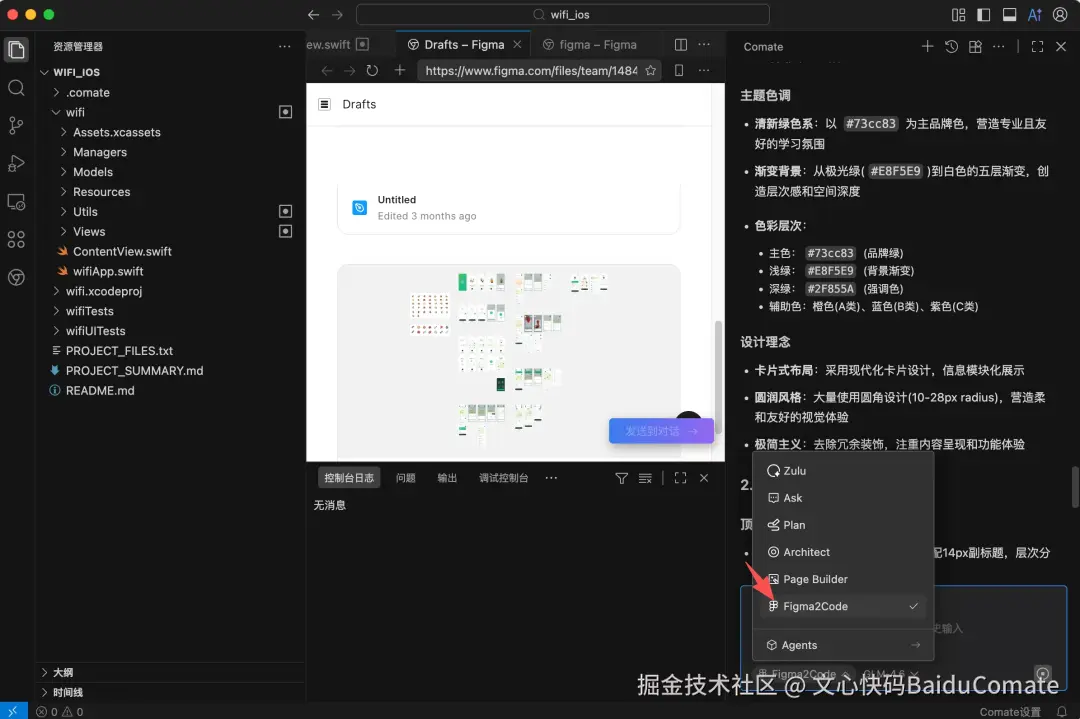Open the Figma Drafts sidebar menu
1080x719 pixels.
point(324,104)
